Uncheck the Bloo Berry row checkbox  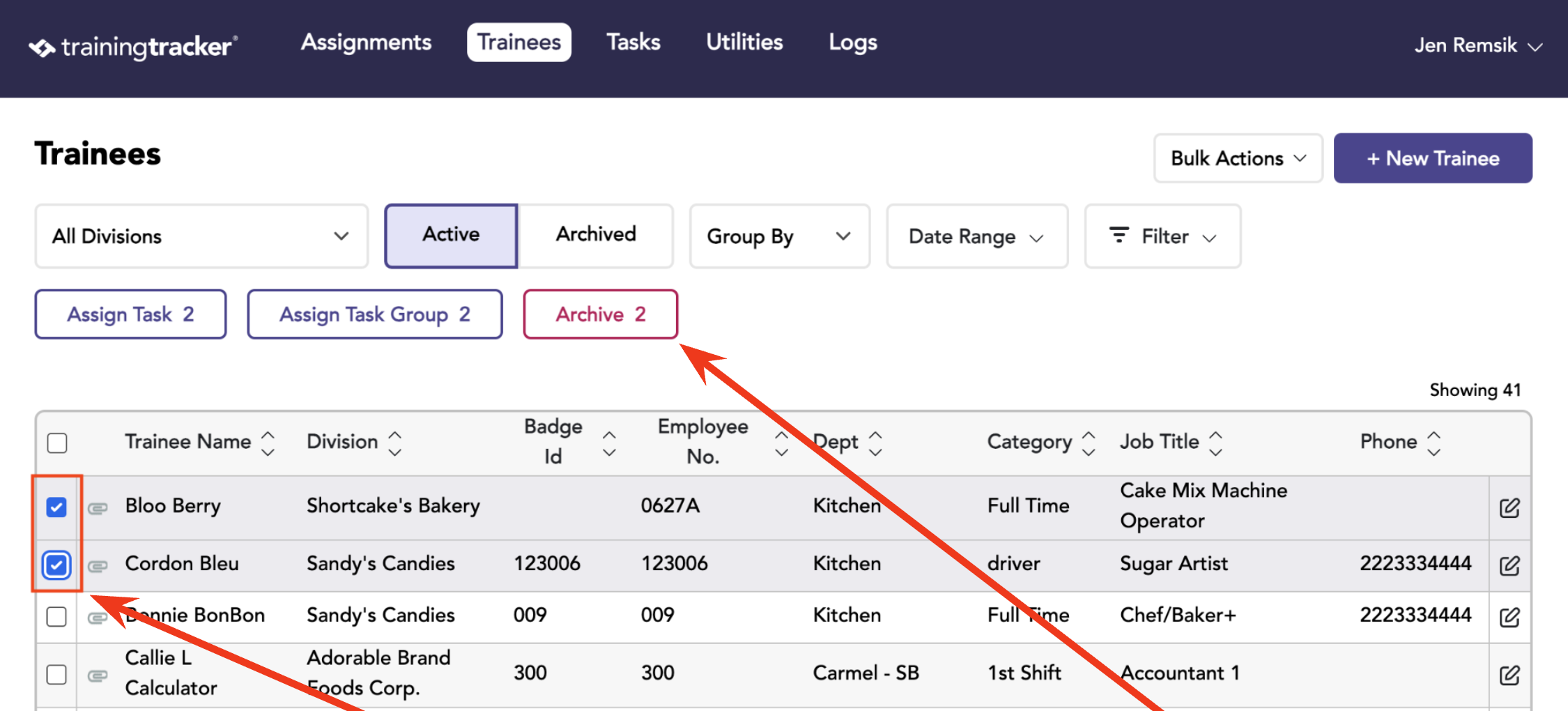(56, 507)
